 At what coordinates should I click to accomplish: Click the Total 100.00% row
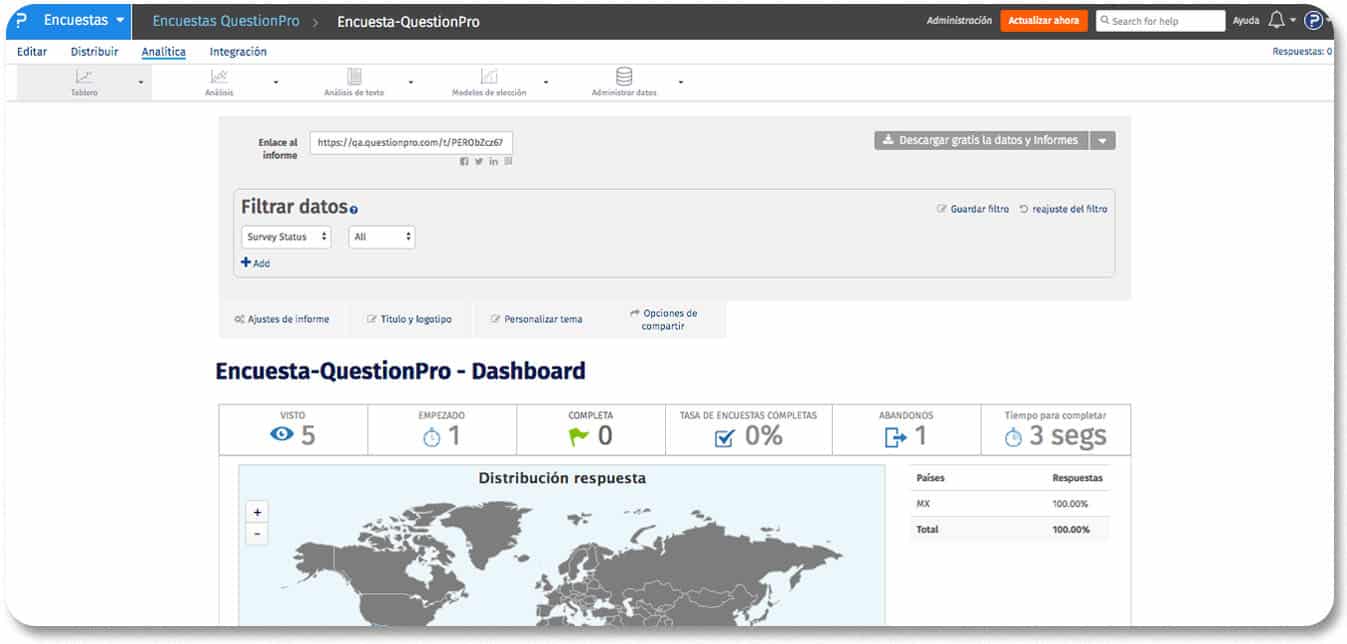(x=1009, y=529)
